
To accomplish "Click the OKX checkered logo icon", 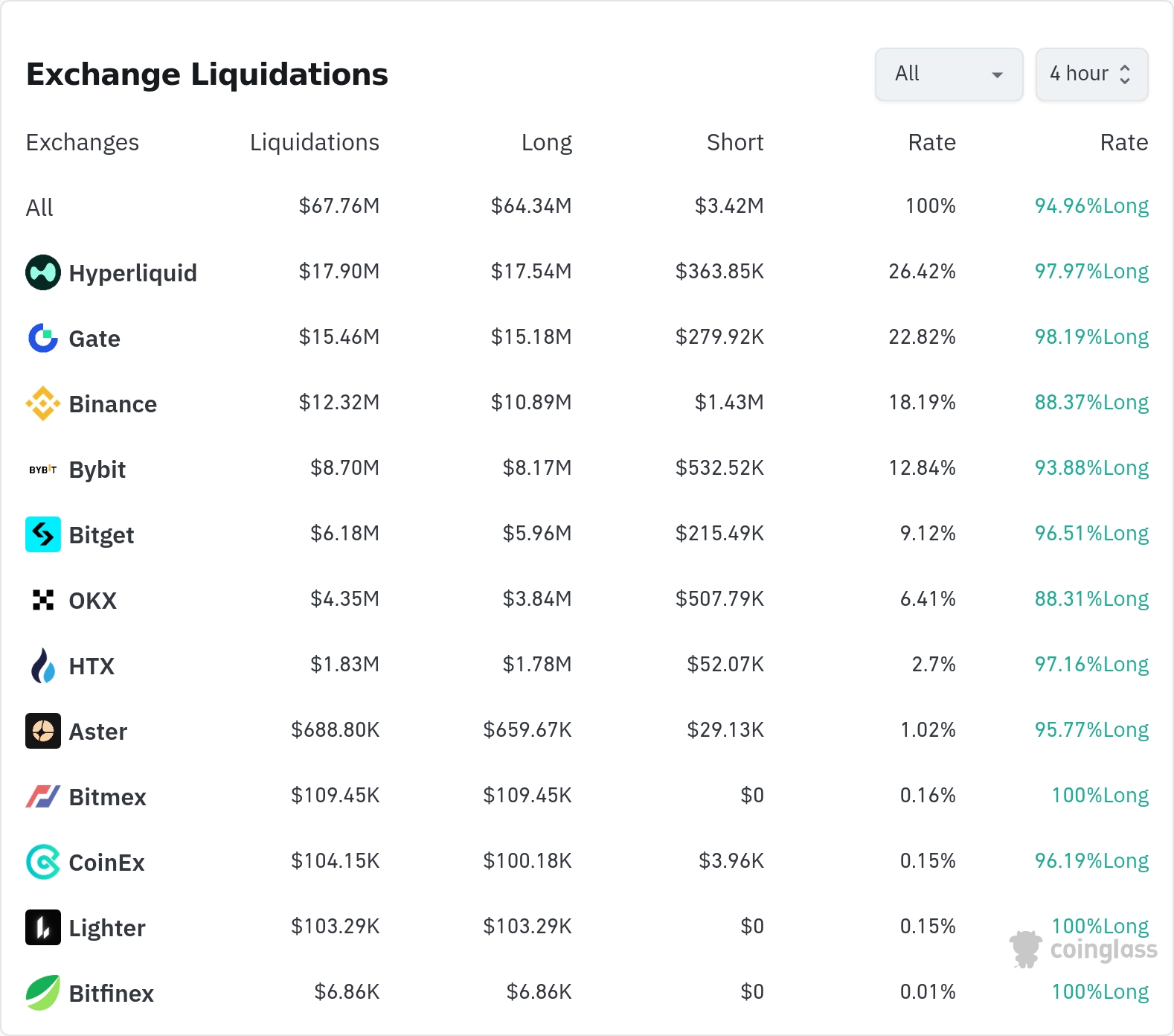I will pos(43,600).
